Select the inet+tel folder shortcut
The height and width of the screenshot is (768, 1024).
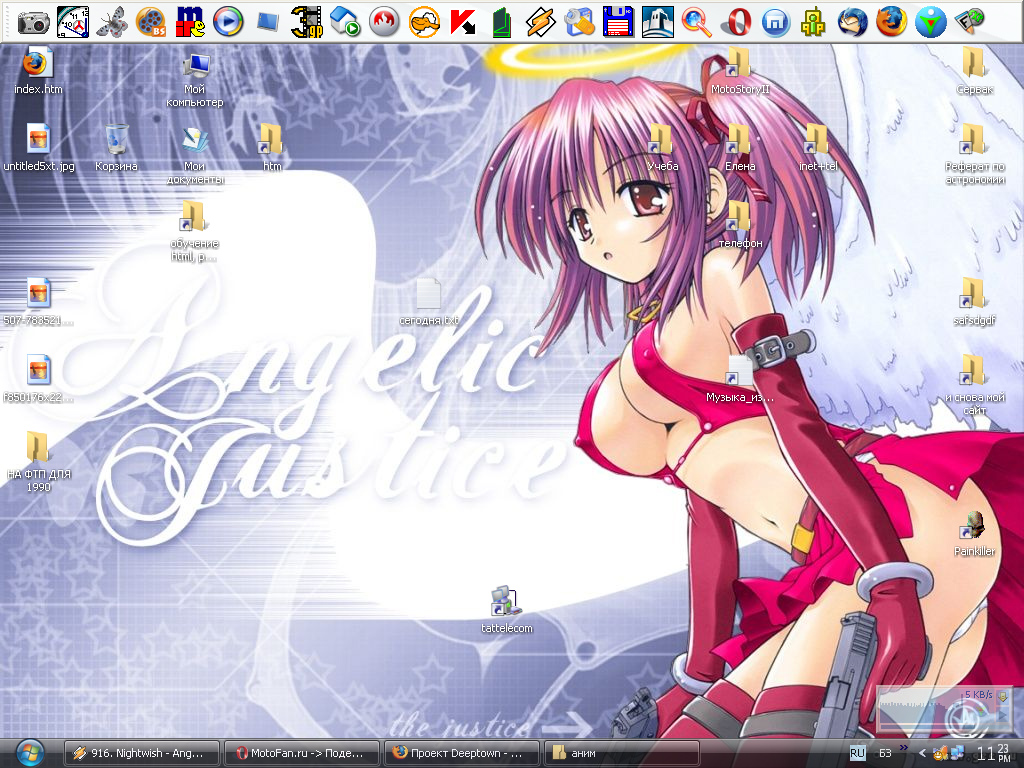pos(818,149)
